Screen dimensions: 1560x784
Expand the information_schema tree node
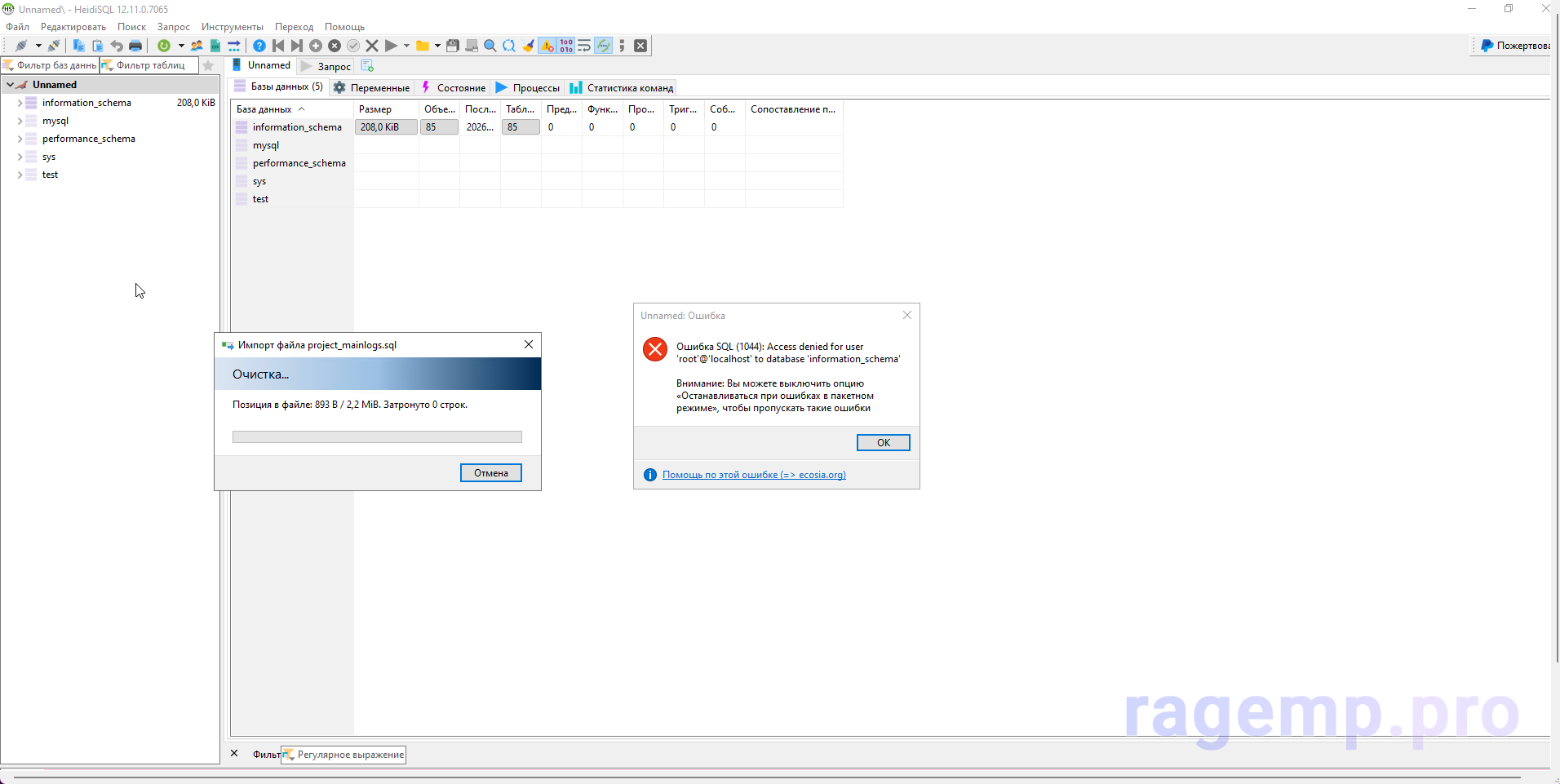[20, 103]
